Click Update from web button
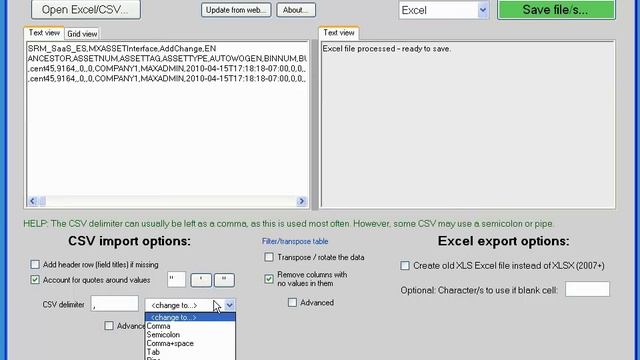 (236, 10)
